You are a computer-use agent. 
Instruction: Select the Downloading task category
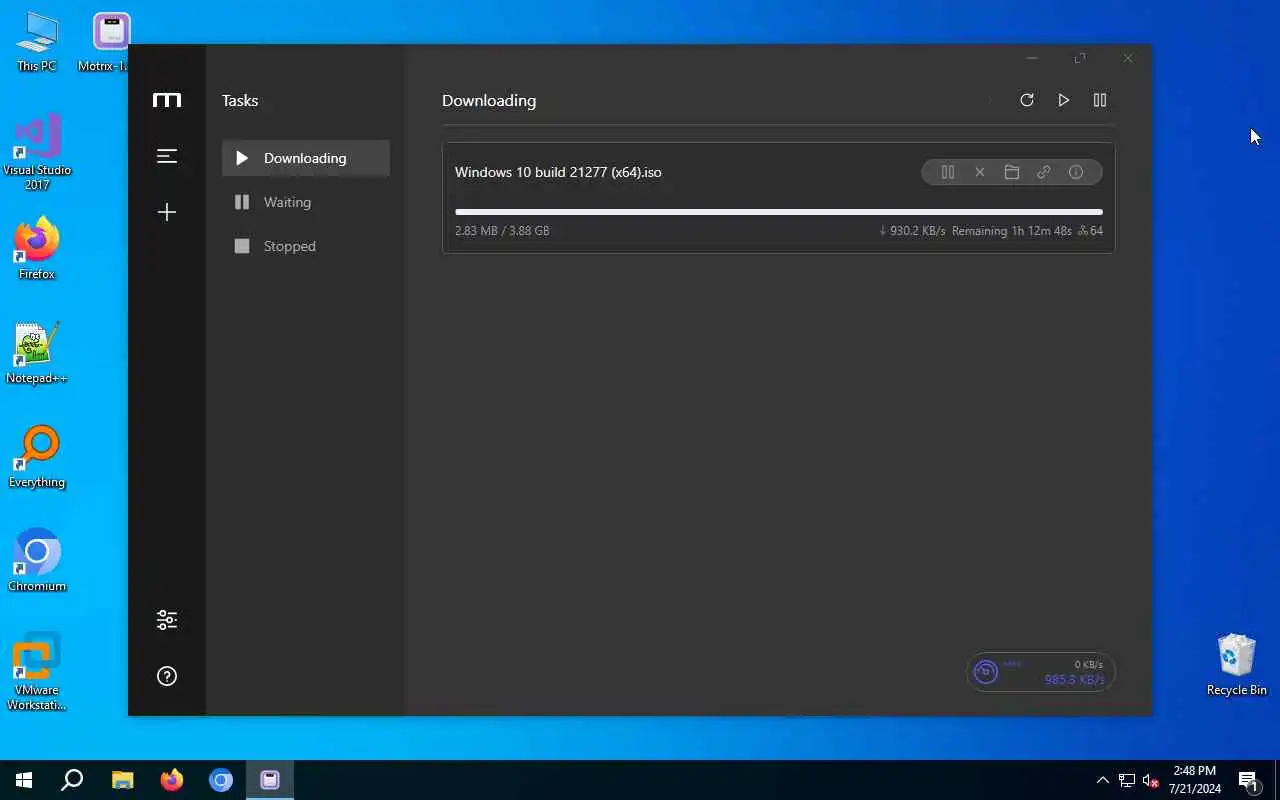click(306, 158)
